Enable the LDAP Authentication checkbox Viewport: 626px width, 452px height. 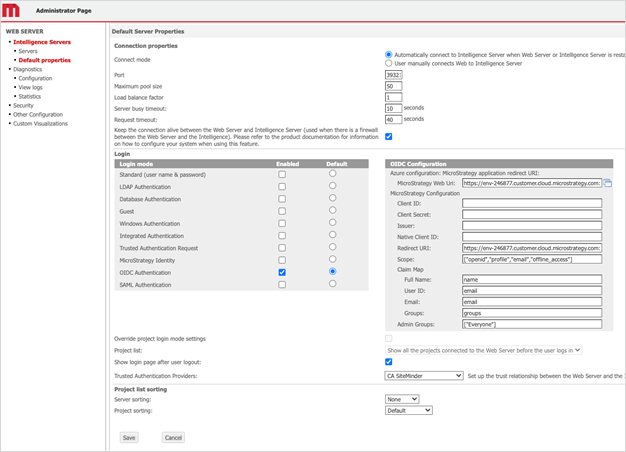click(282, 187)
